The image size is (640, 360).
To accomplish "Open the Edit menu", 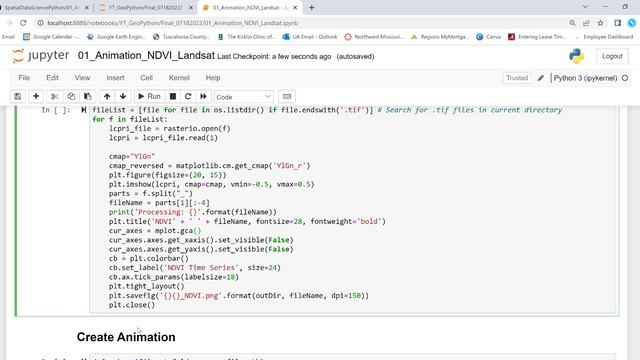I will tap(52, 78).
